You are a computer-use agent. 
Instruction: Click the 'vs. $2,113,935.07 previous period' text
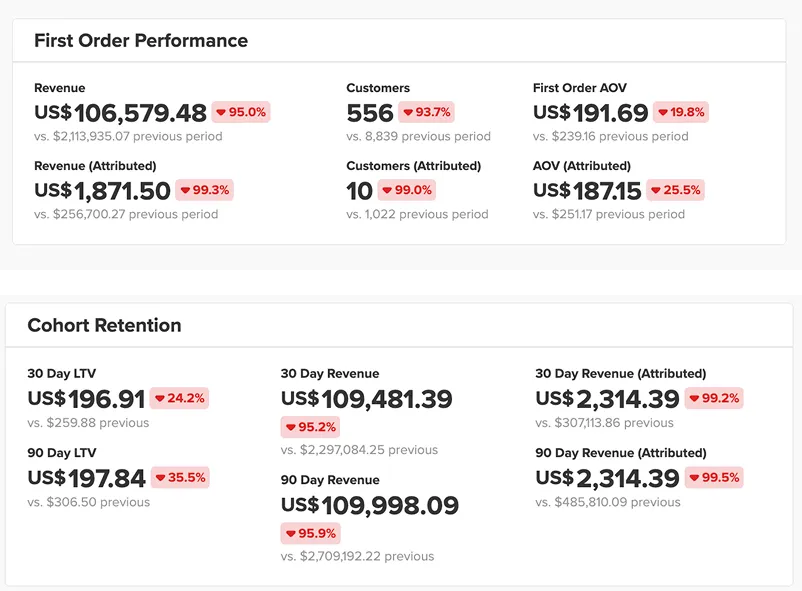(128, 136)
